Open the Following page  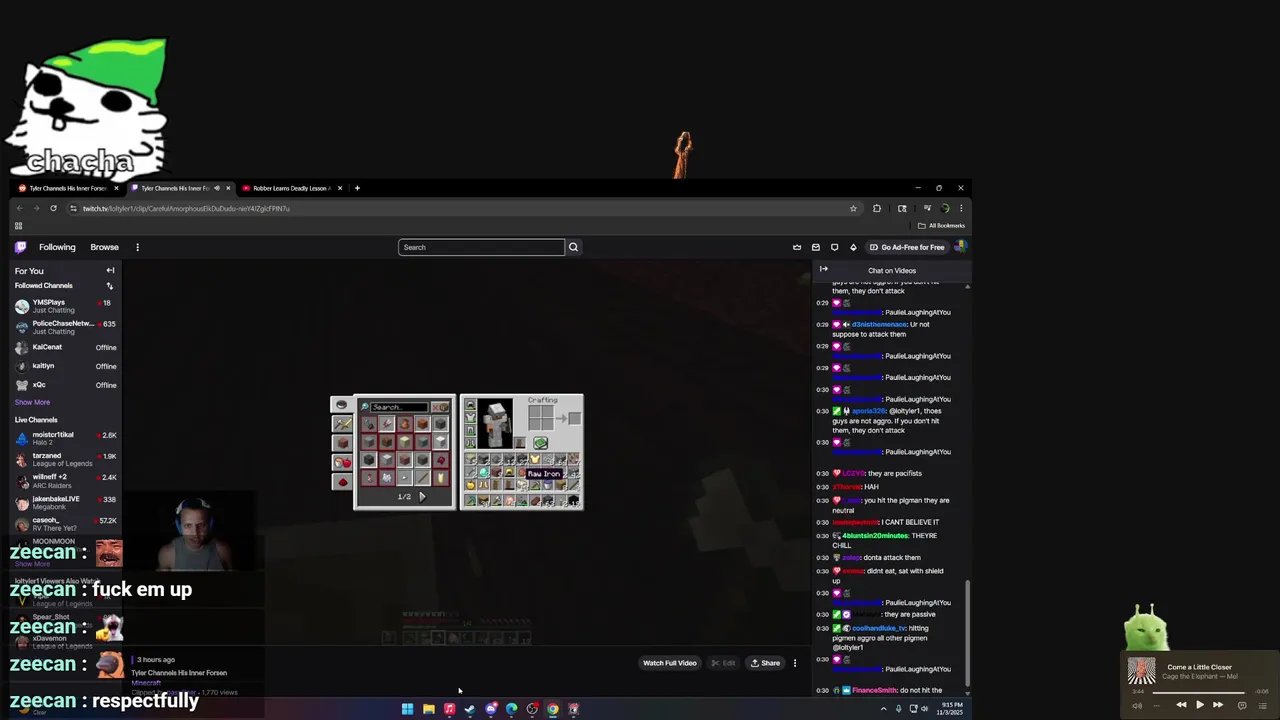[x=57, y=247]
